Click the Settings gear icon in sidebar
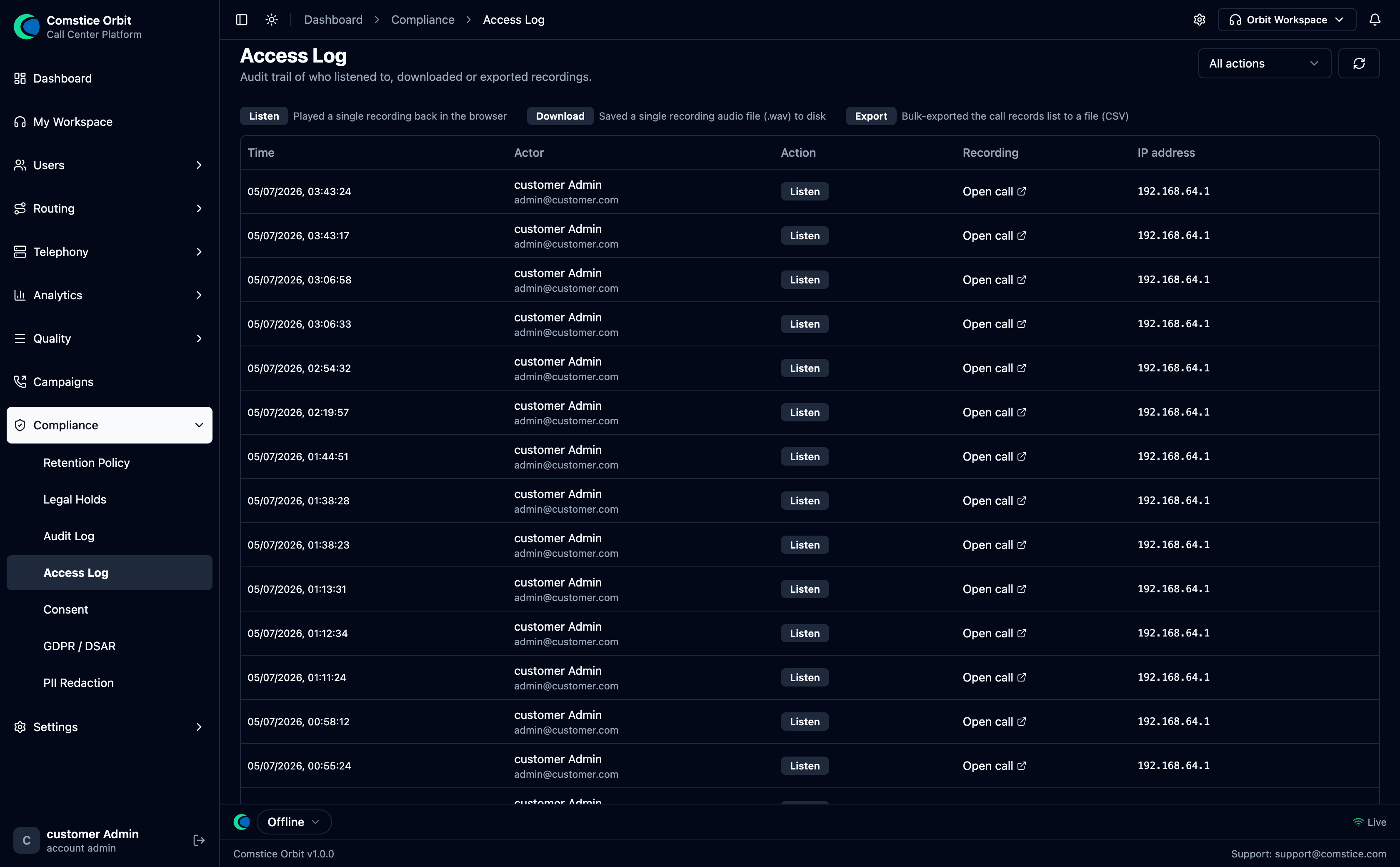 click(x=20, y=727)
